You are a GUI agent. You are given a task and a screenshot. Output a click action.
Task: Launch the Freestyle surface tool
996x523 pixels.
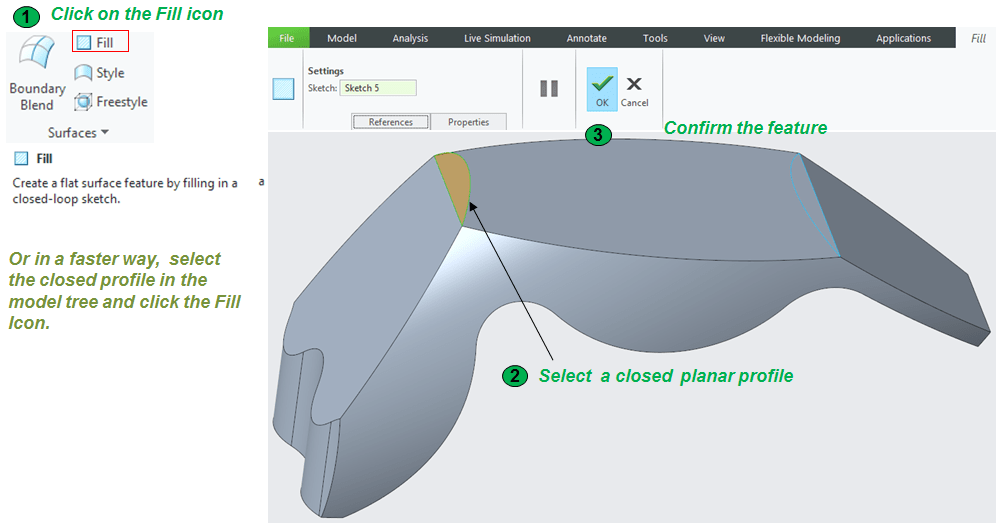pos(110,102)
